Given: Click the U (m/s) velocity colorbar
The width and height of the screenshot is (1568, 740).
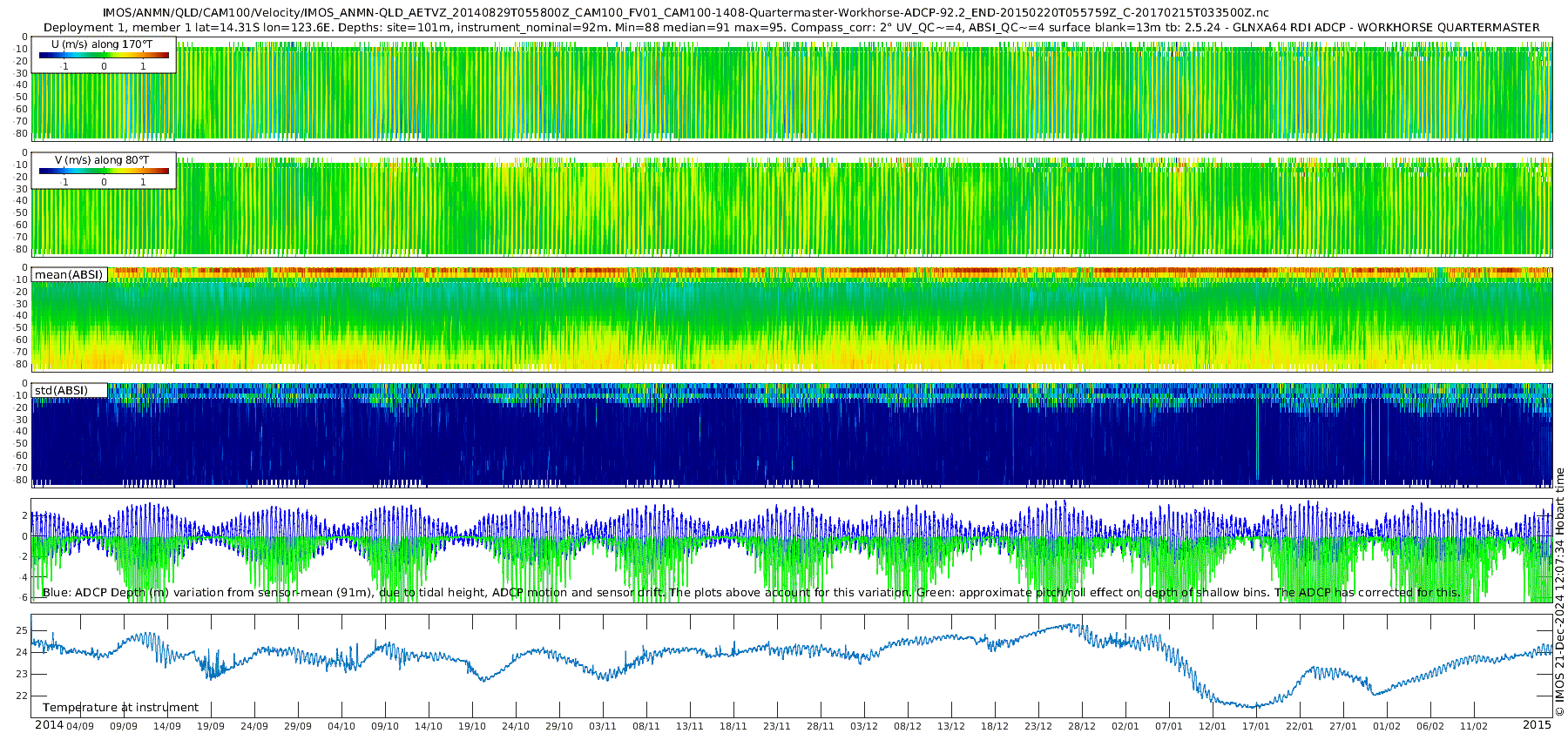Looking at the screenshot, I should [104, 56].
